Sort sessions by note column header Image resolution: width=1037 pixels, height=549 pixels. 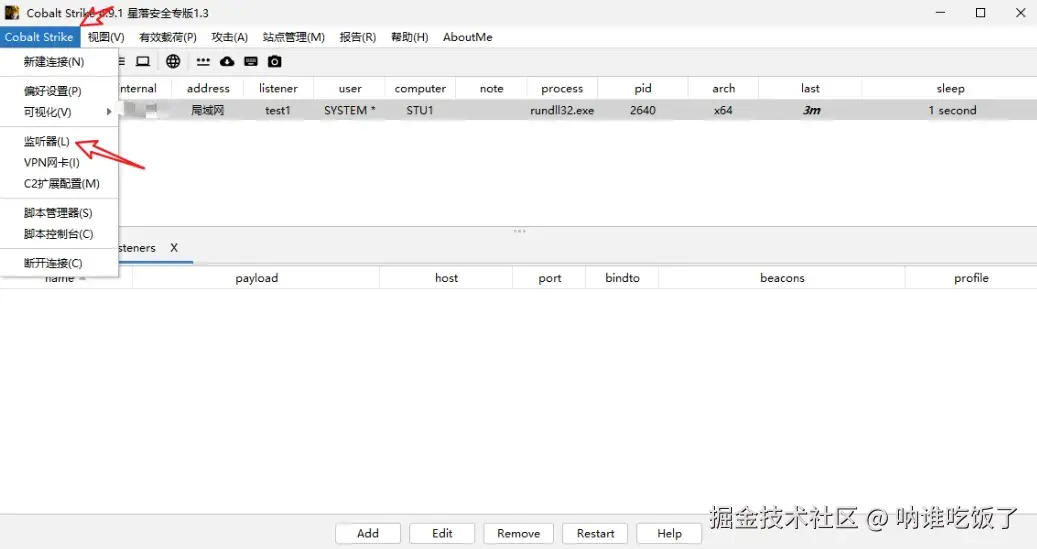(491, 88)
